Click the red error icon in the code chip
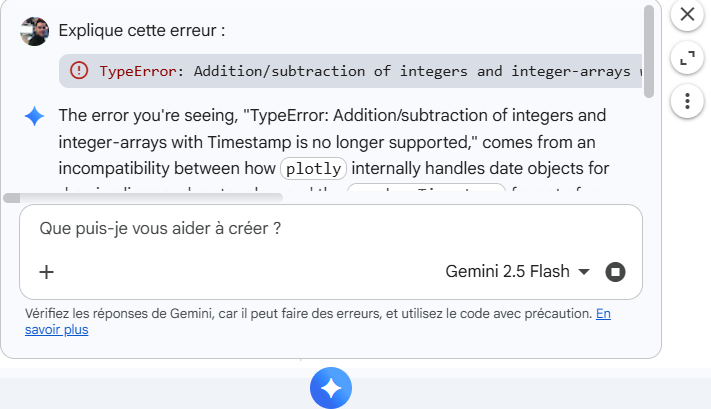Screen dimensions: 711x409 79,71
